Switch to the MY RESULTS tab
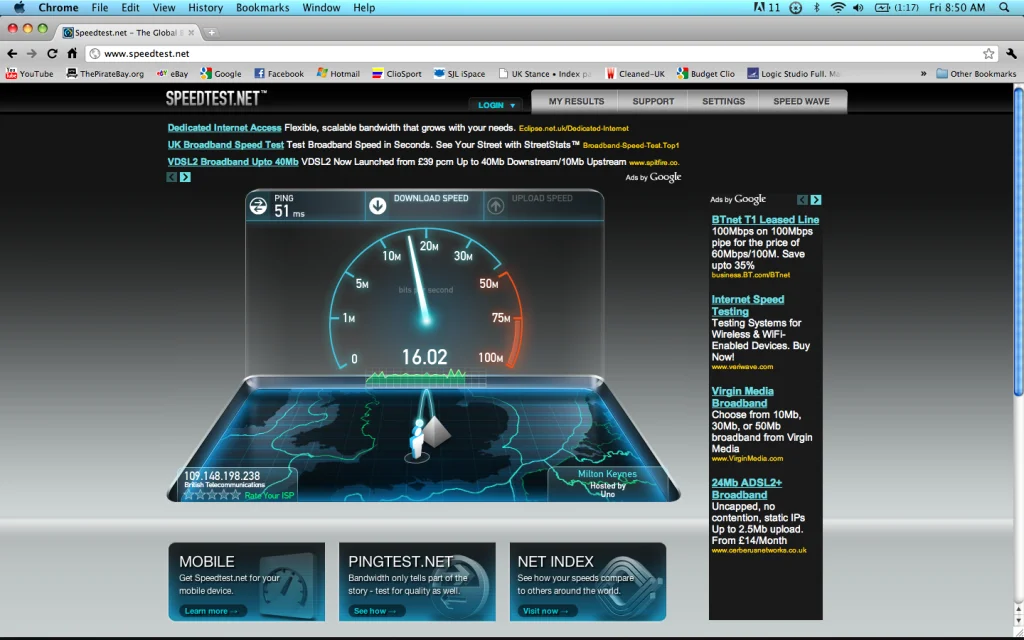1024x640 pixels. [576, 101]
